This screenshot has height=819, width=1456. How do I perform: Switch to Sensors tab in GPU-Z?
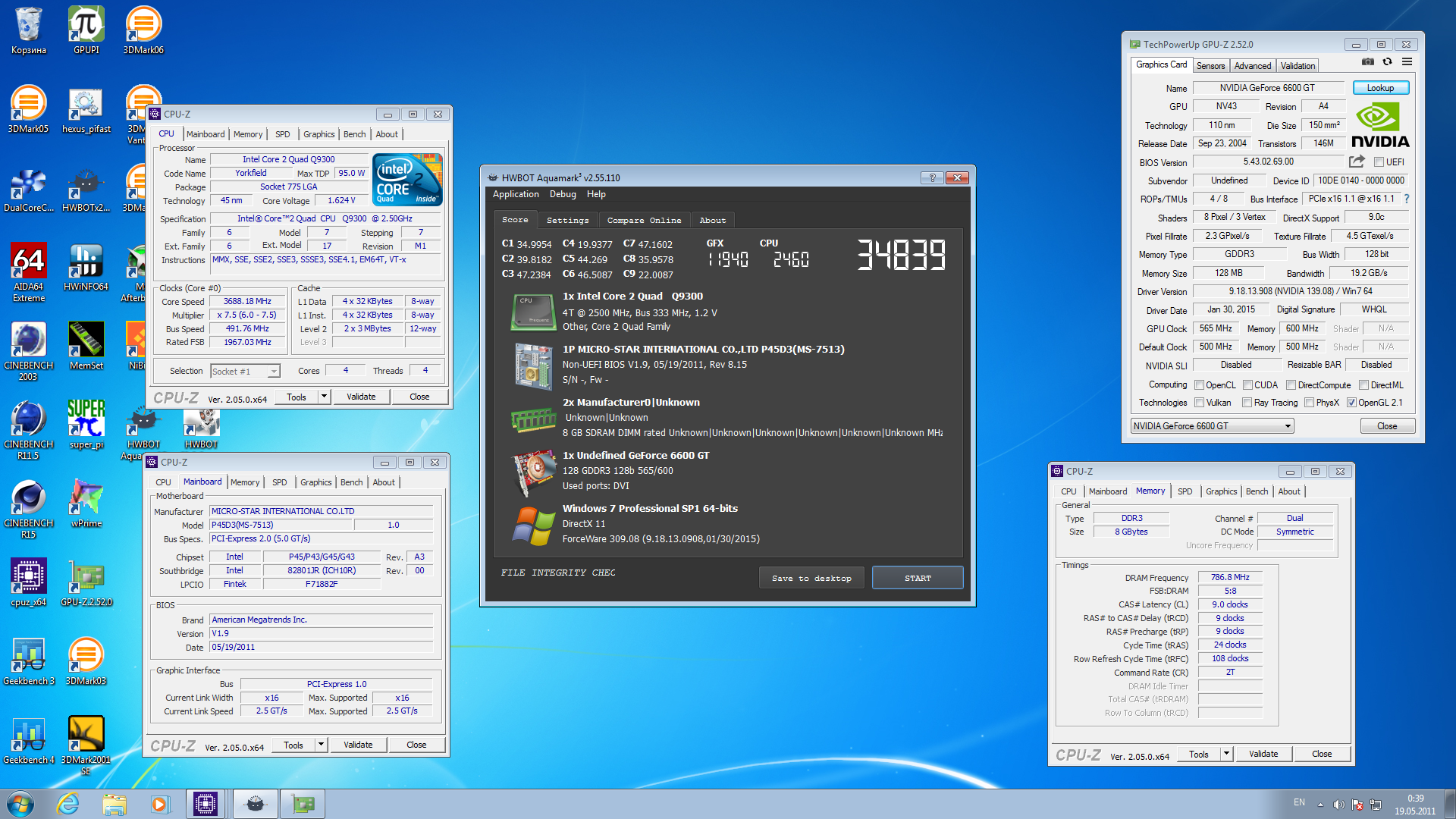pyautogui.click(x=1210, y=66)
